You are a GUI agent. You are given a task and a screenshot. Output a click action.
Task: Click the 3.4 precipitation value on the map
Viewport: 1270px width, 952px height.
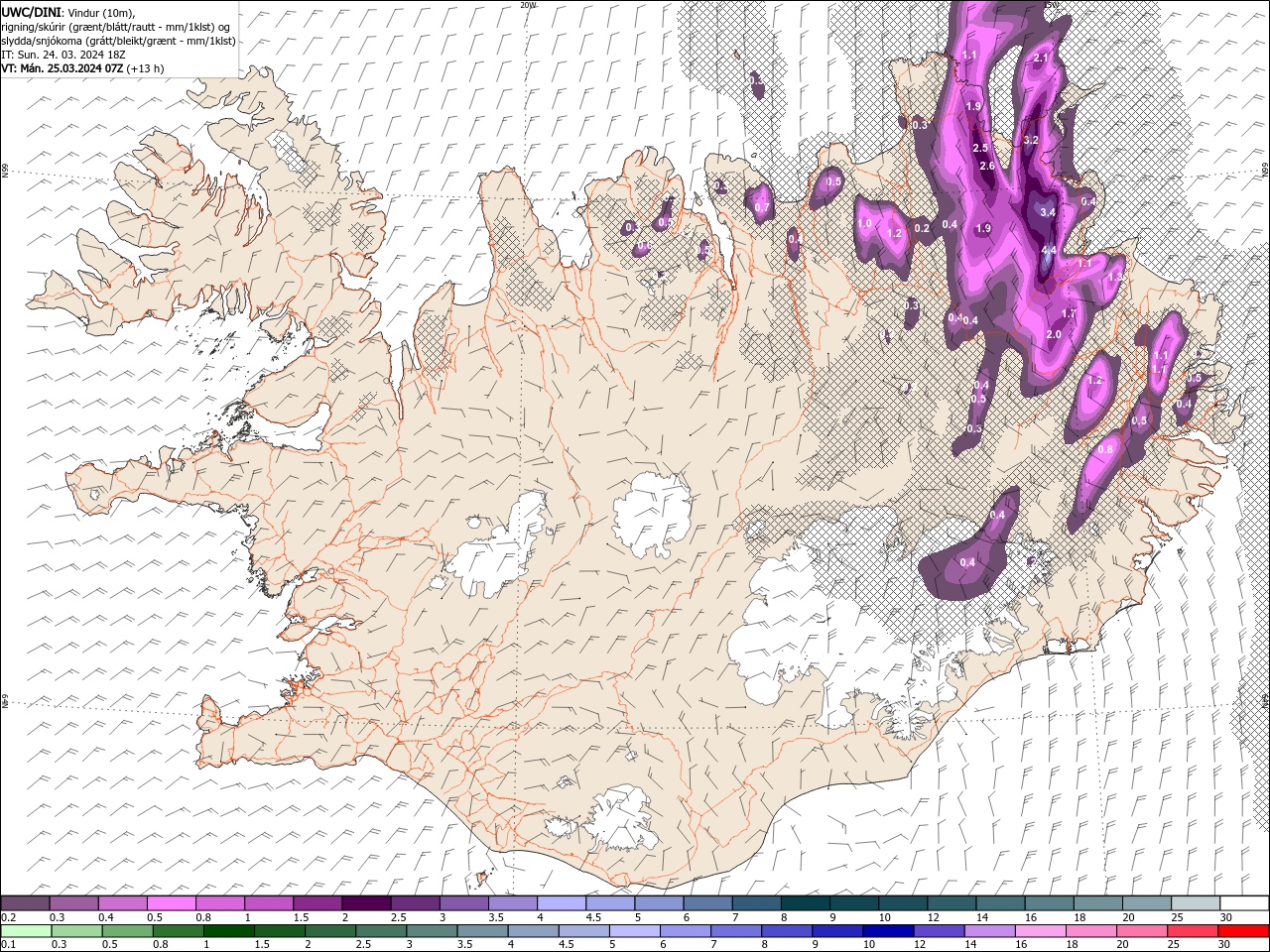pyautogui.click(x=1047, y=211)
